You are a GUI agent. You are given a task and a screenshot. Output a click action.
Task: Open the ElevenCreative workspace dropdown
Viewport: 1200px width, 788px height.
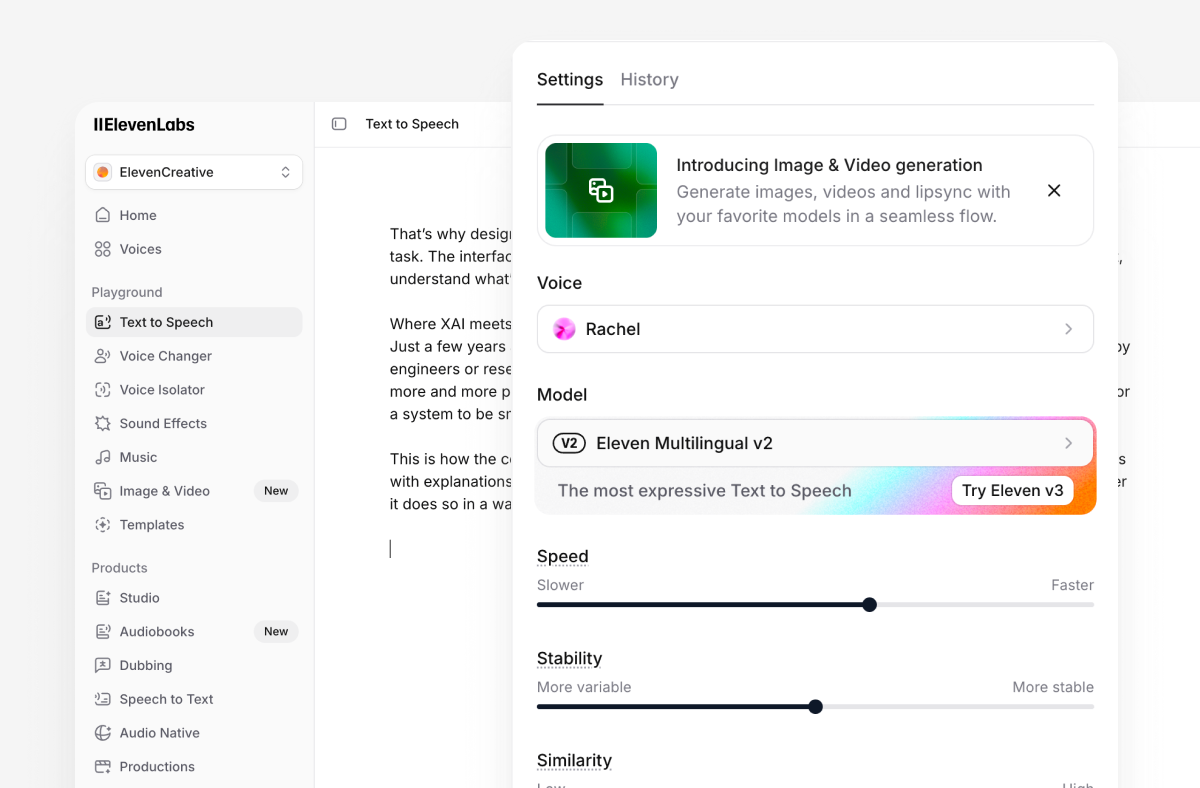(x=194, y=172)
